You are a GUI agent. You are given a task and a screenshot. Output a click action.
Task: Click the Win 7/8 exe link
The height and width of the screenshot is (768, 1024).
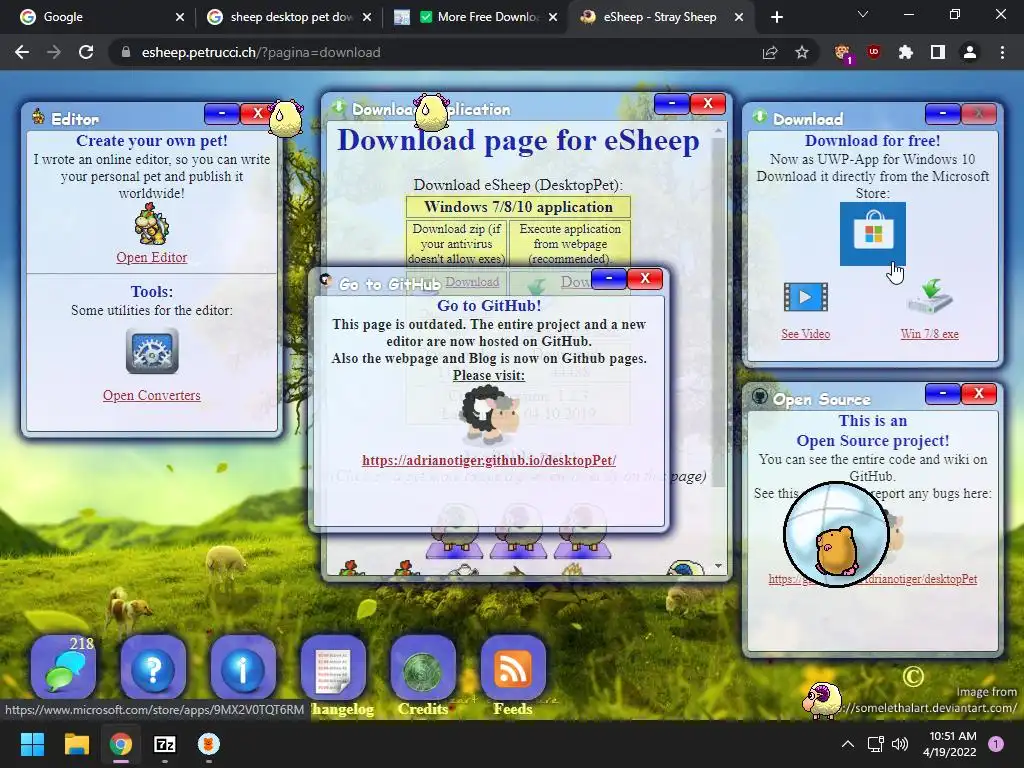(x=930, y=334)
